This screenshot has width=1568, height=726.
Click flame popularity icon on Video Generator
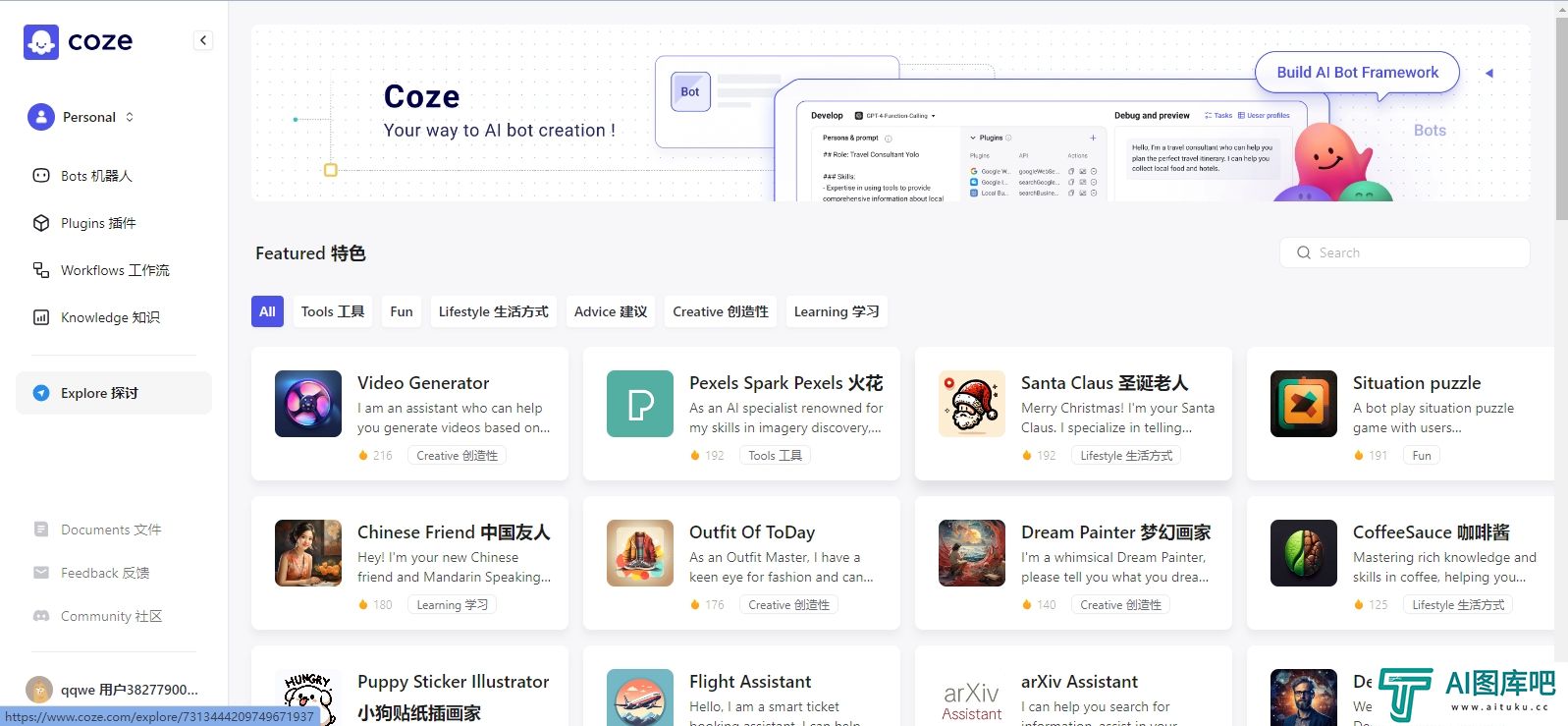pos(363,456)
